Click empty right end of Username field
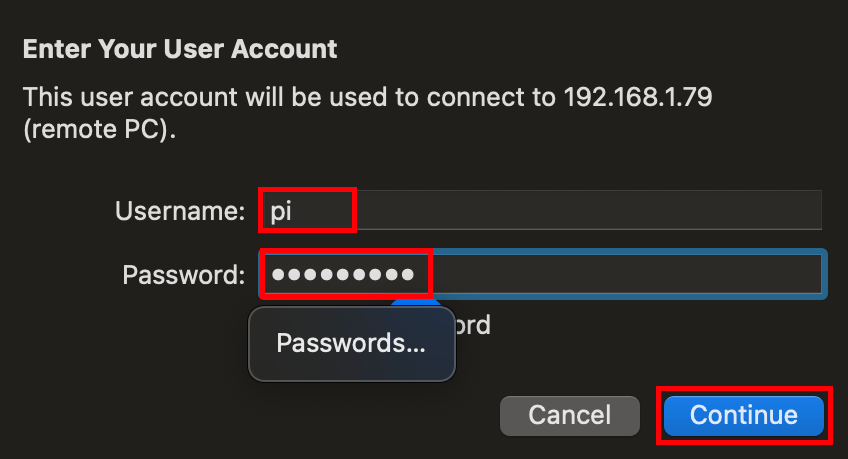Image resolution: width=848 pixels, height=459 pixels. (x=760, y=211)
